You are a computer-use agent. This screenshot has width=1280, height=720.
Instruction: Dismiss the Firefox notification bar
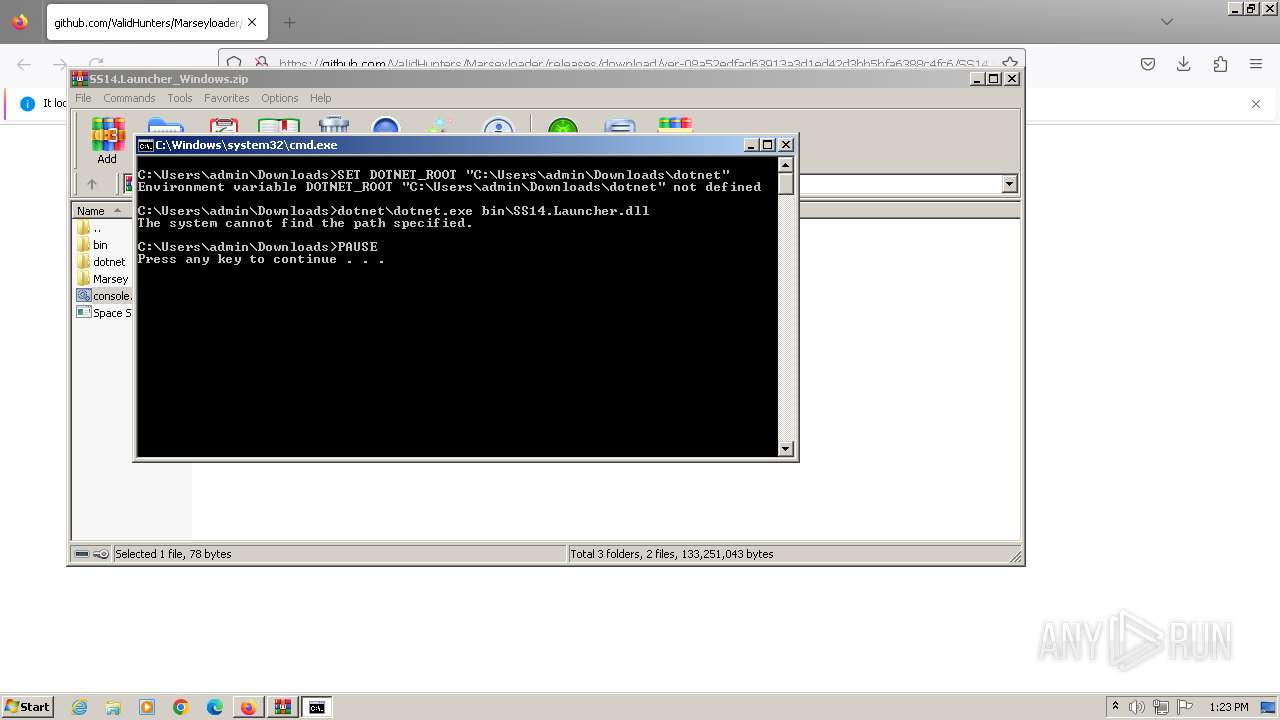(x=1256, y=104)
